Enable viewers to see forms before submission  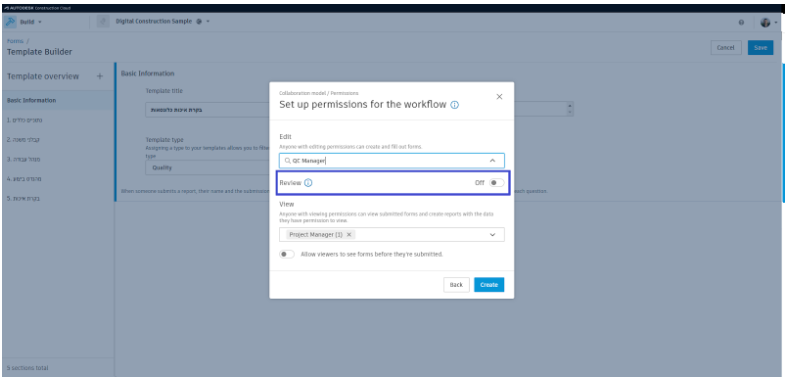(287, 254)
